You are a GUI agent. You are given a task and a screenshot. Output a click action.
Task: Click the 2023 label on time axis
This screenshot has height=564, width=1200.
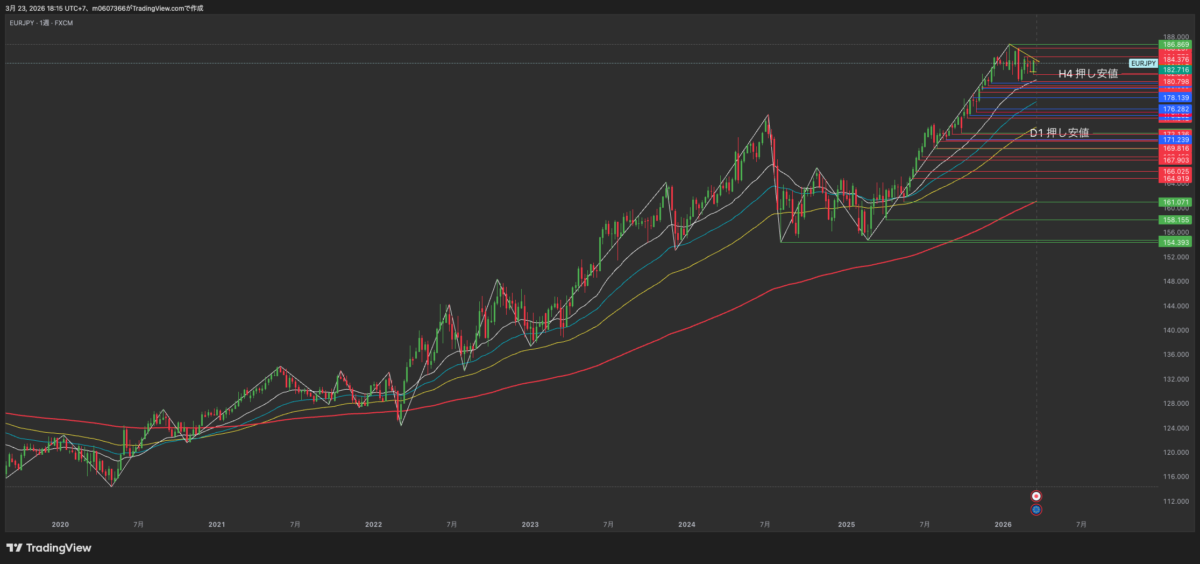coord(530,524)
